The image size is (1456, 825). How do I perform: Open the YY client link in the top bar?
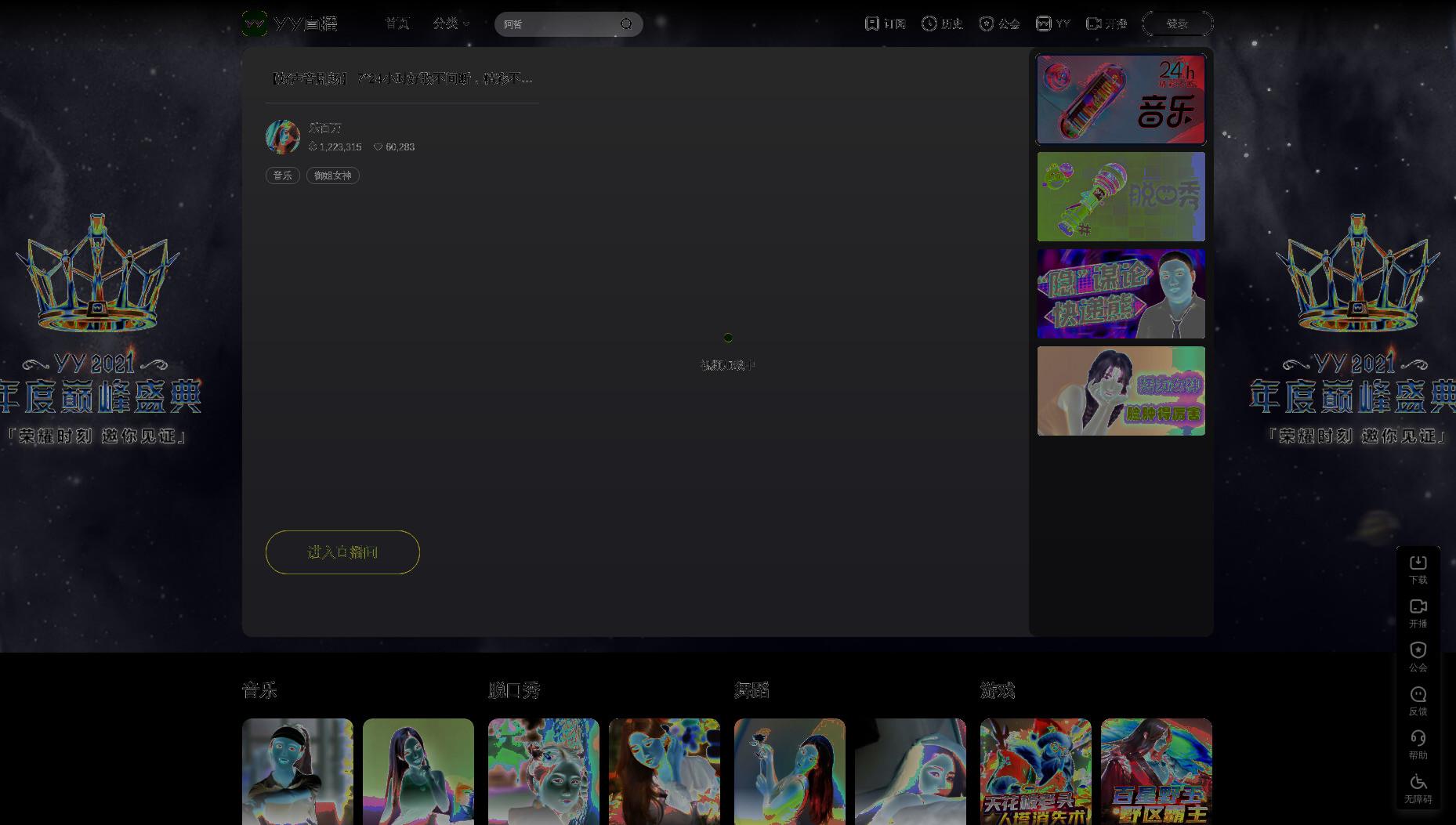pos(1052,24)
